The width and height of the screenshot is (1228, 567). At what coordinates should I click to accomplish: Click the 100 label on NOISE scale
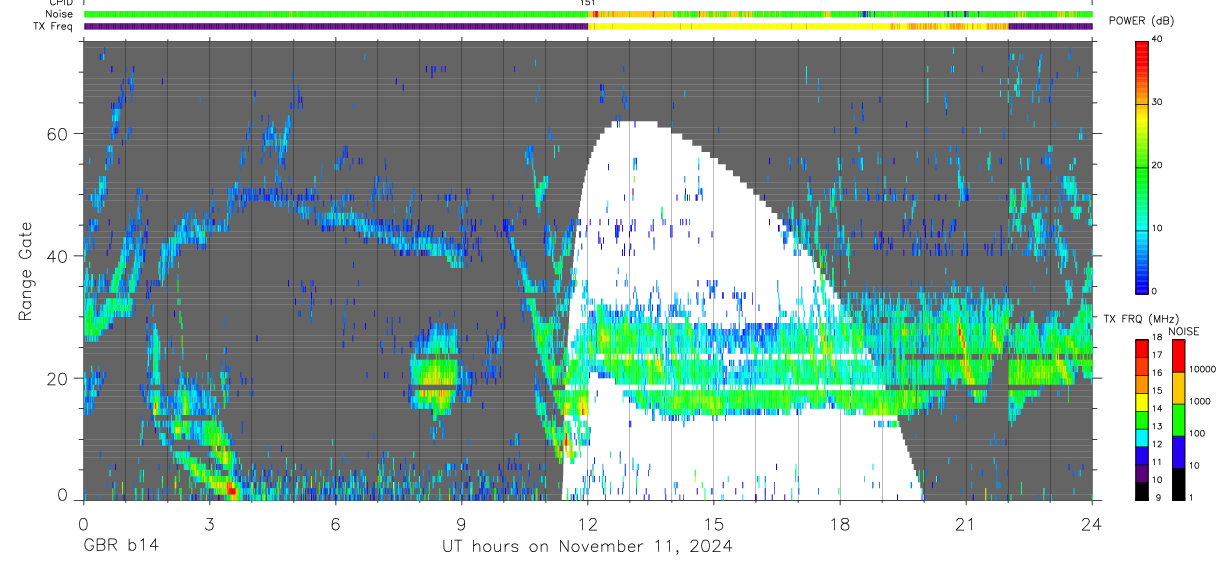pos(1196,433)
